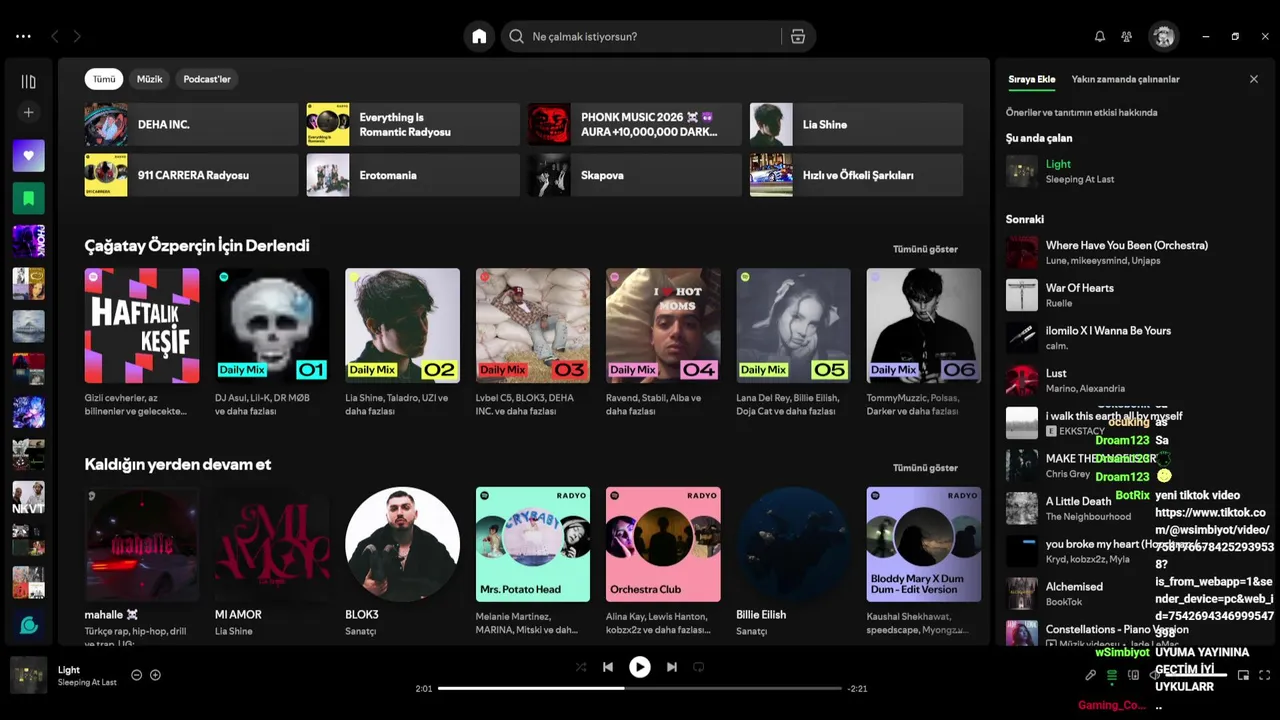Viewport: 1280px width, 720px height.
Task: Click the search magnifier icon
Action: point(516,36)
